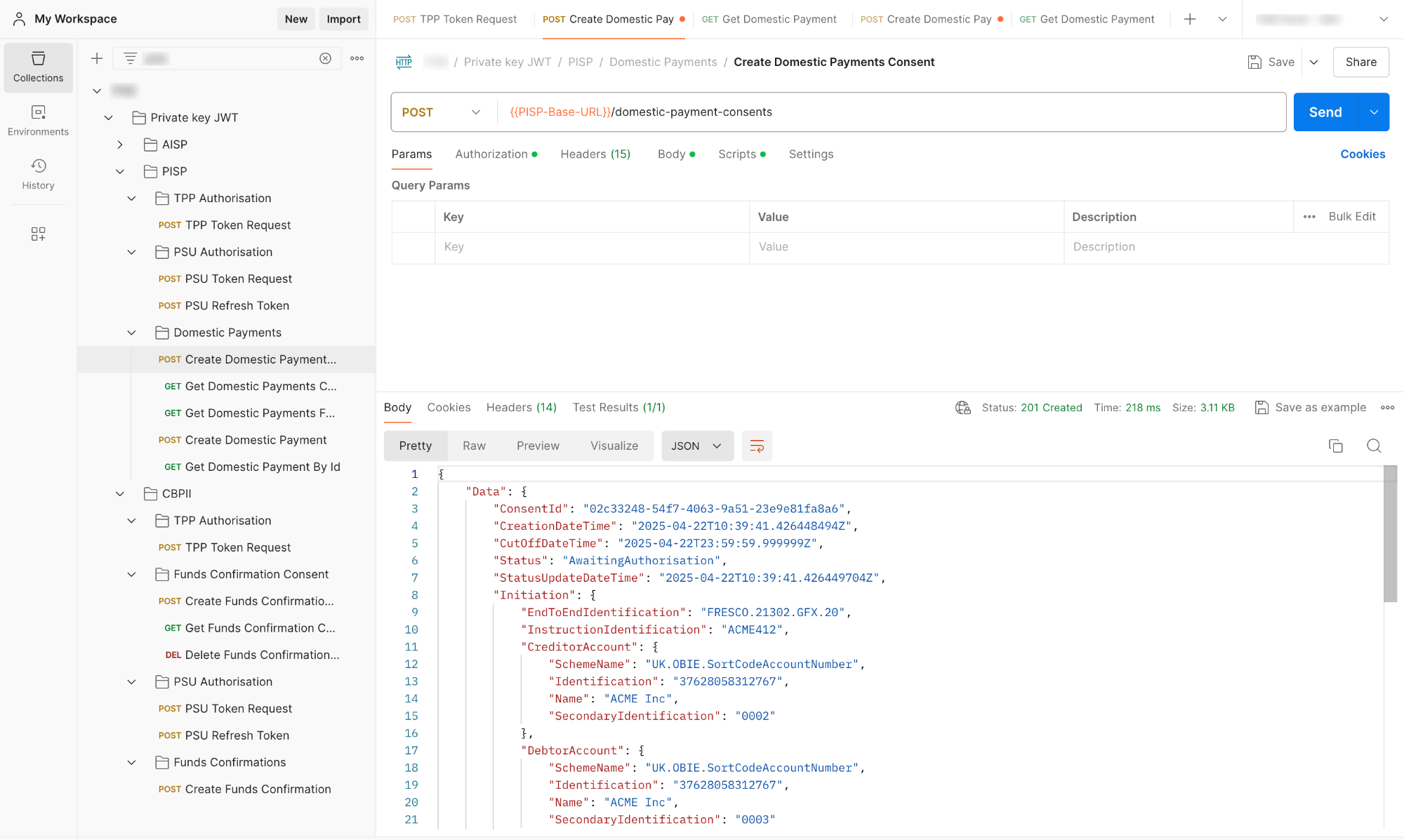Open Delete Funds Confirmation request
The width and height of the screenshot is (1404, 840).
[252, 655]
